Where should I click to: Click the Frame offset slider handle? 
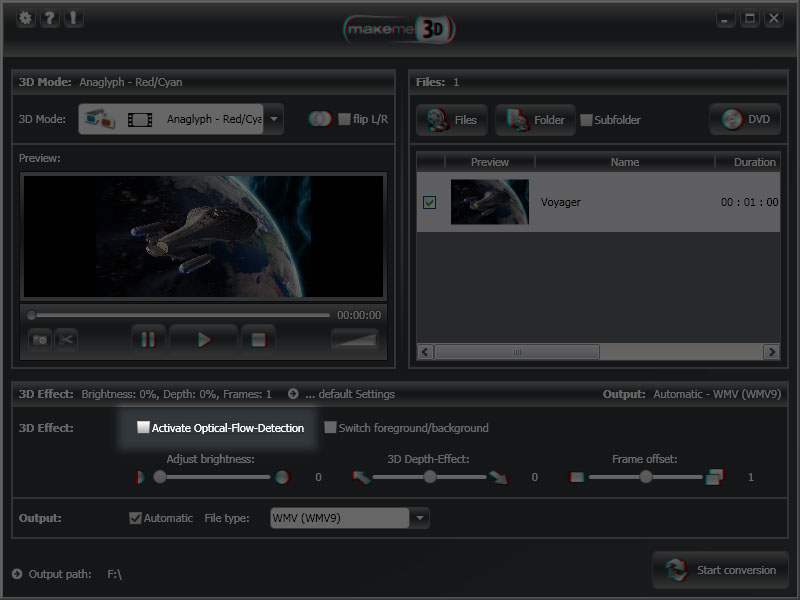(646, 477)
